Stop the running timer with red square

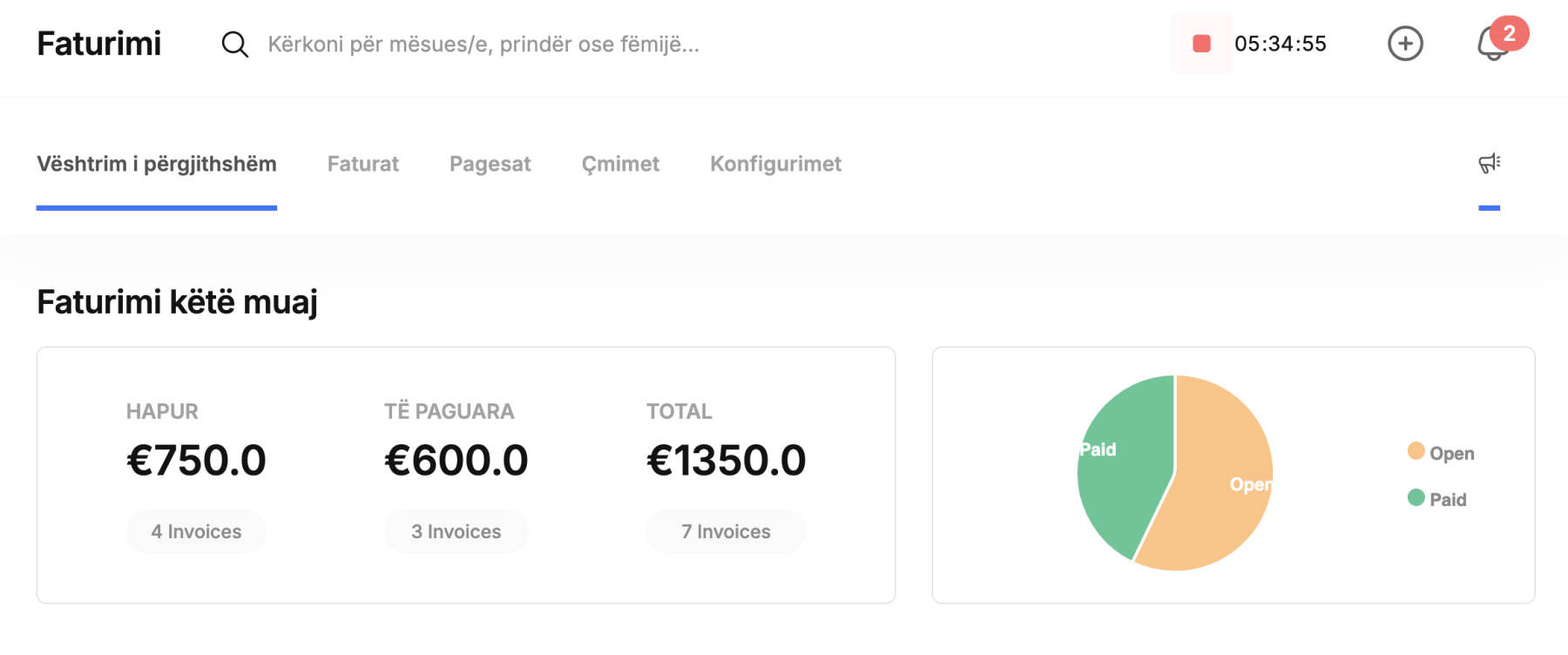[1201, 44]
